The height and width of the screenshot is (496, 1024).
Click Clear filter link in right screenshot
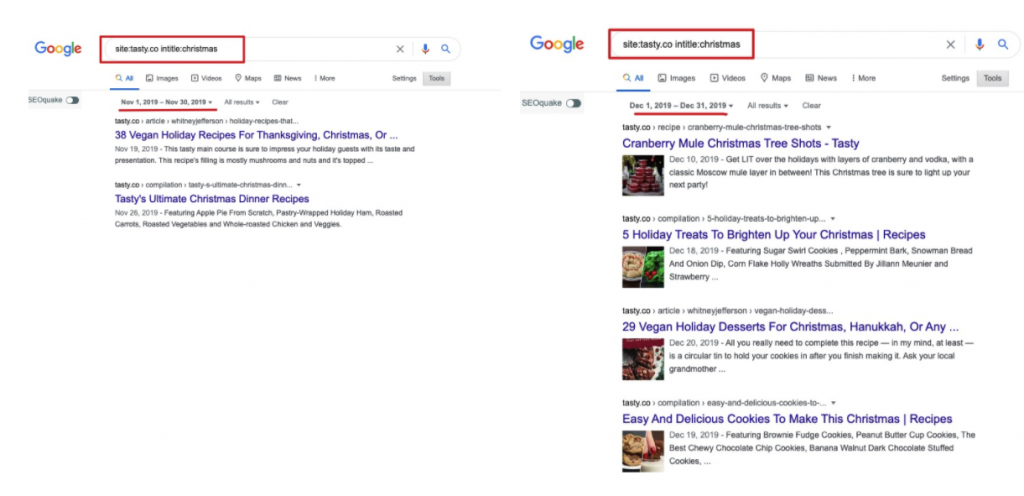pyautogui.click(x=812, y=105)
